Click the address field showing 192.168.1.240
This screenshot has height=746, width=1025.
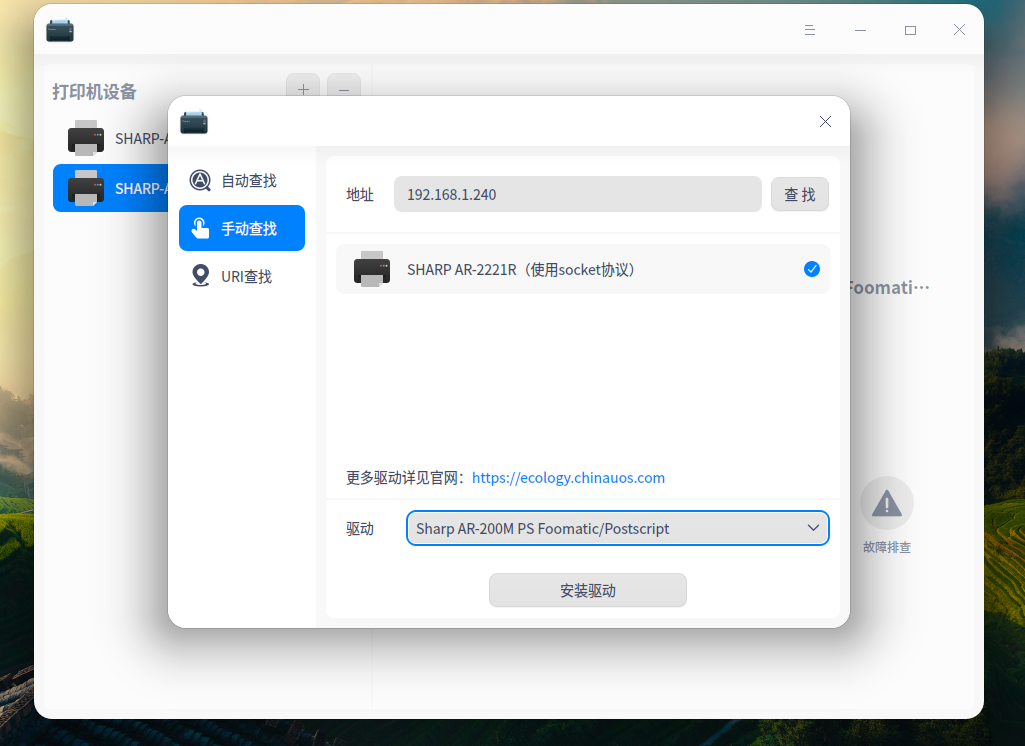click(x=577, y=194)
